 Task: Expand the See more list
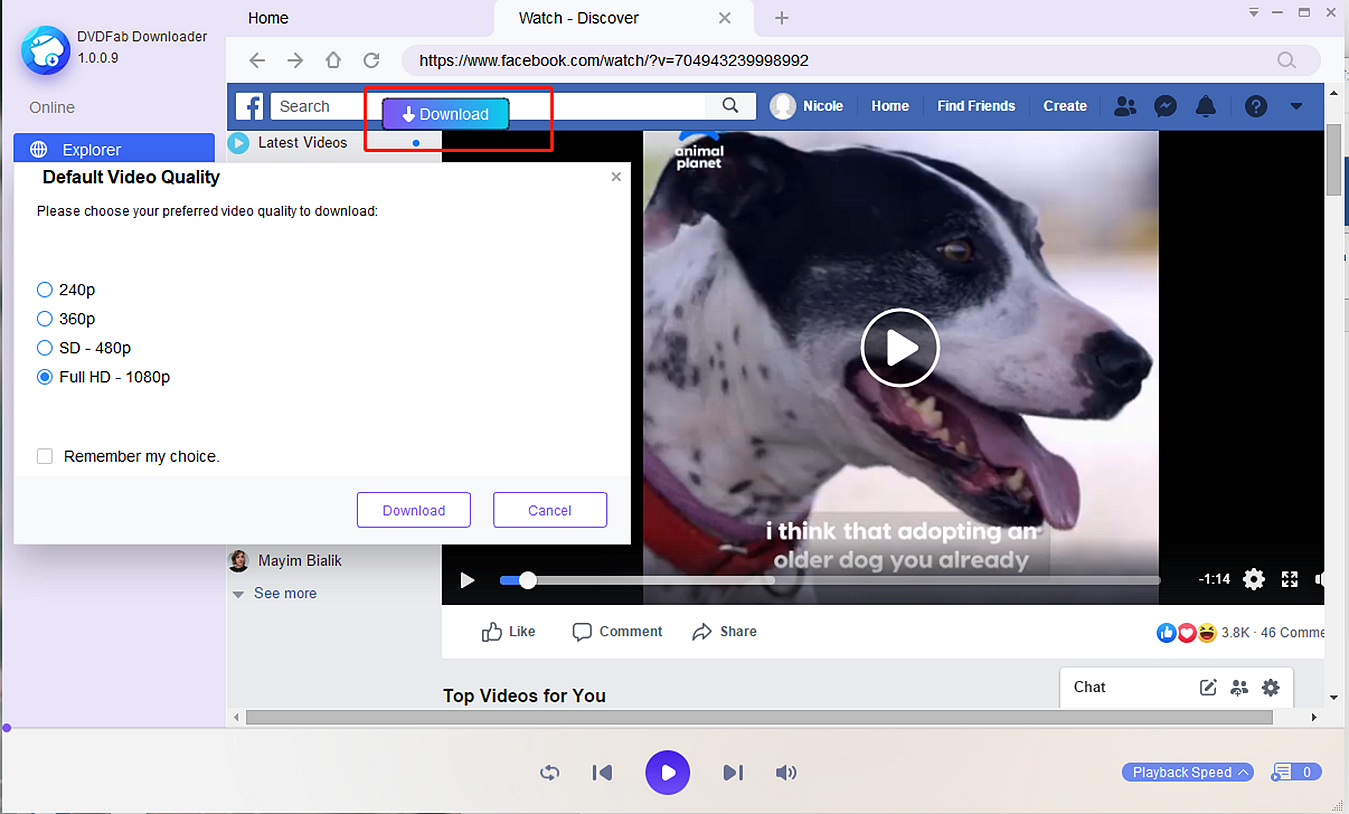[x=284, y=593]
